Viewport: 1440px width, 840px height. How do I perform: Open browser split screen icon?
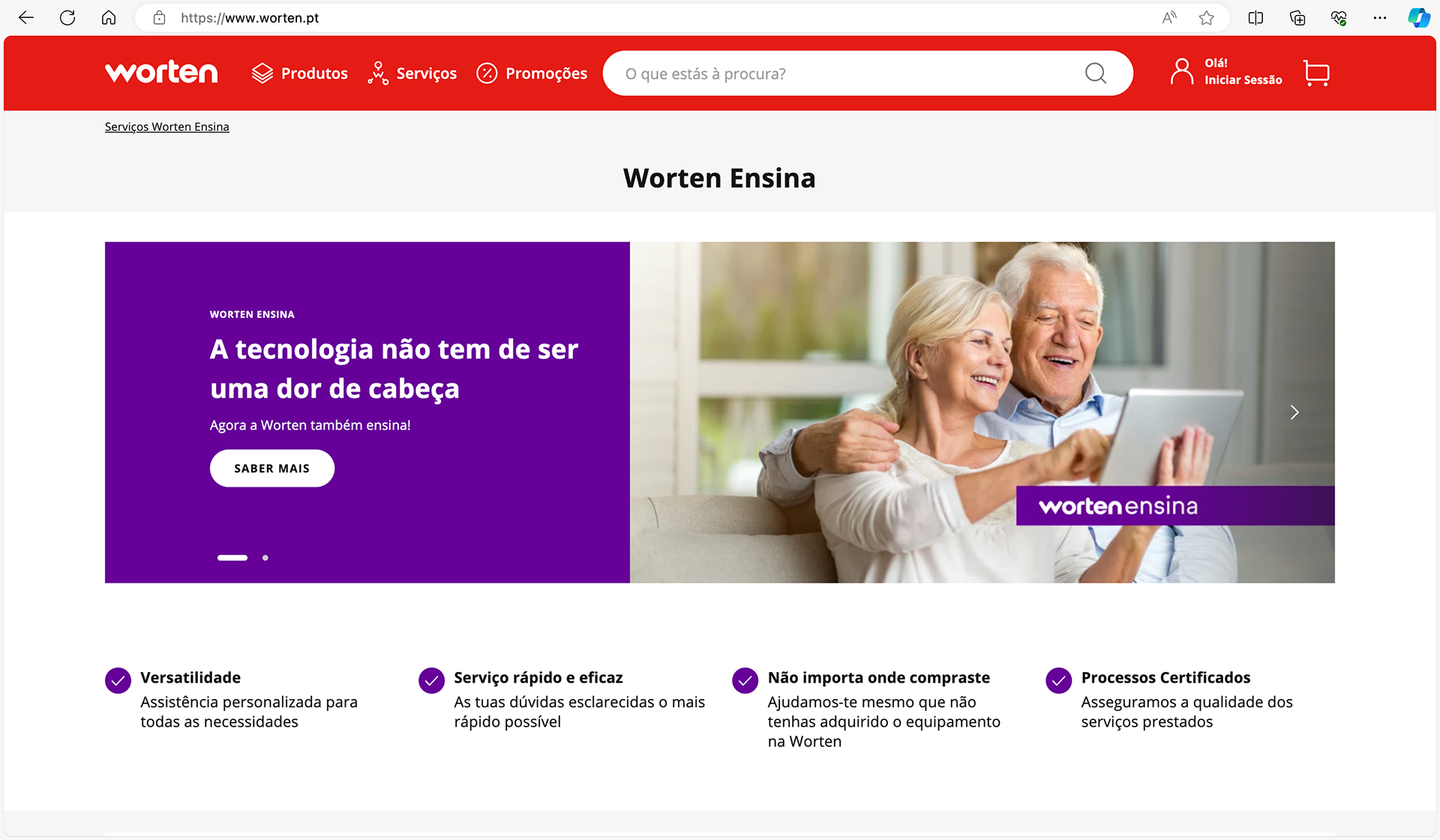click(1255, 18)
